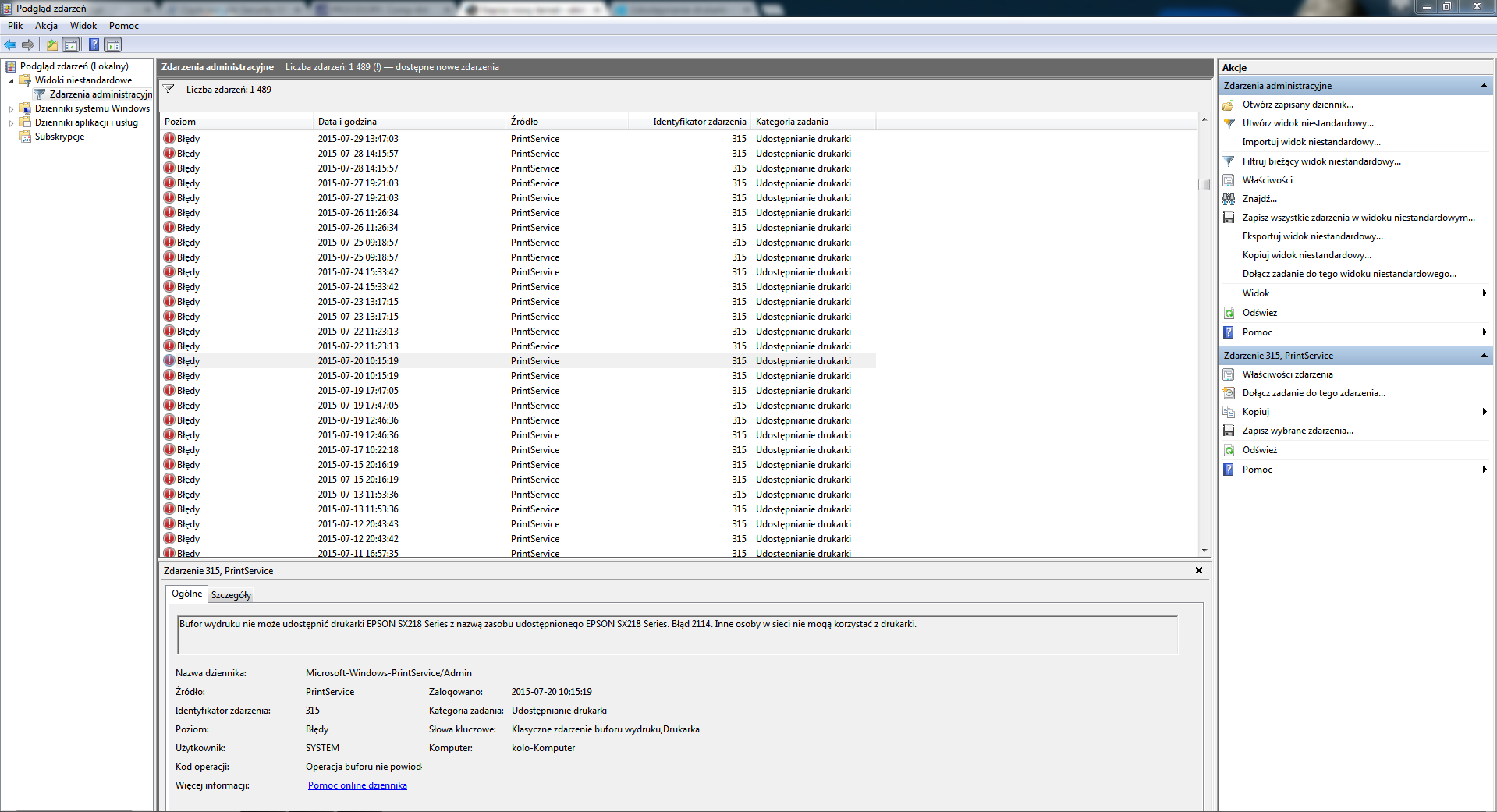The width and height of the screenshot is (1497, 812).
Task: Click the binoculars icon next to Znajdź
Action: (1229, 199)
